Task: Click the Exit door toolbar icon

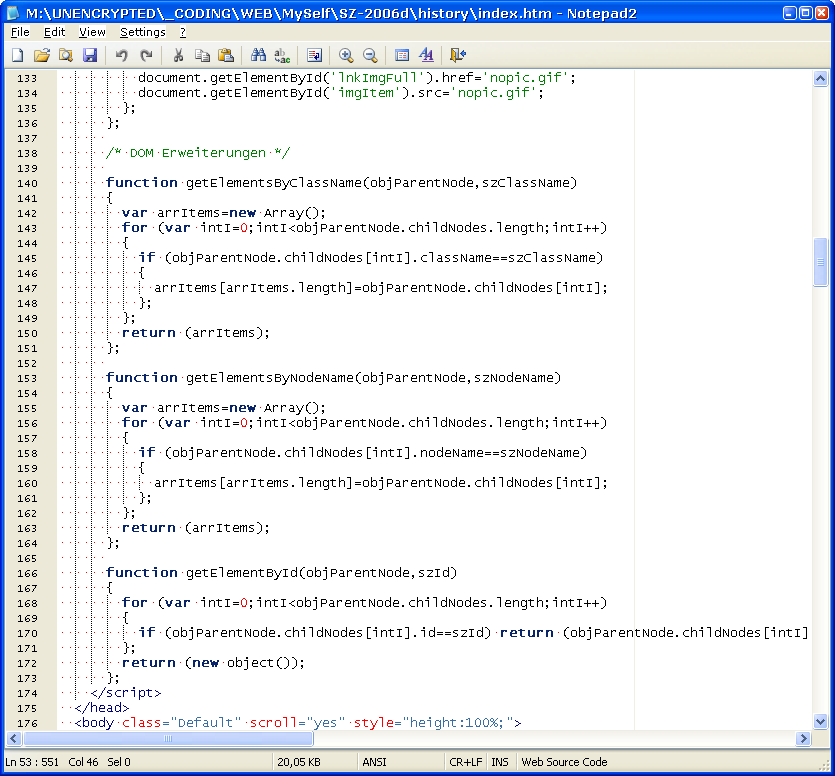Action: pyautogui.click(x=458, y=55)
